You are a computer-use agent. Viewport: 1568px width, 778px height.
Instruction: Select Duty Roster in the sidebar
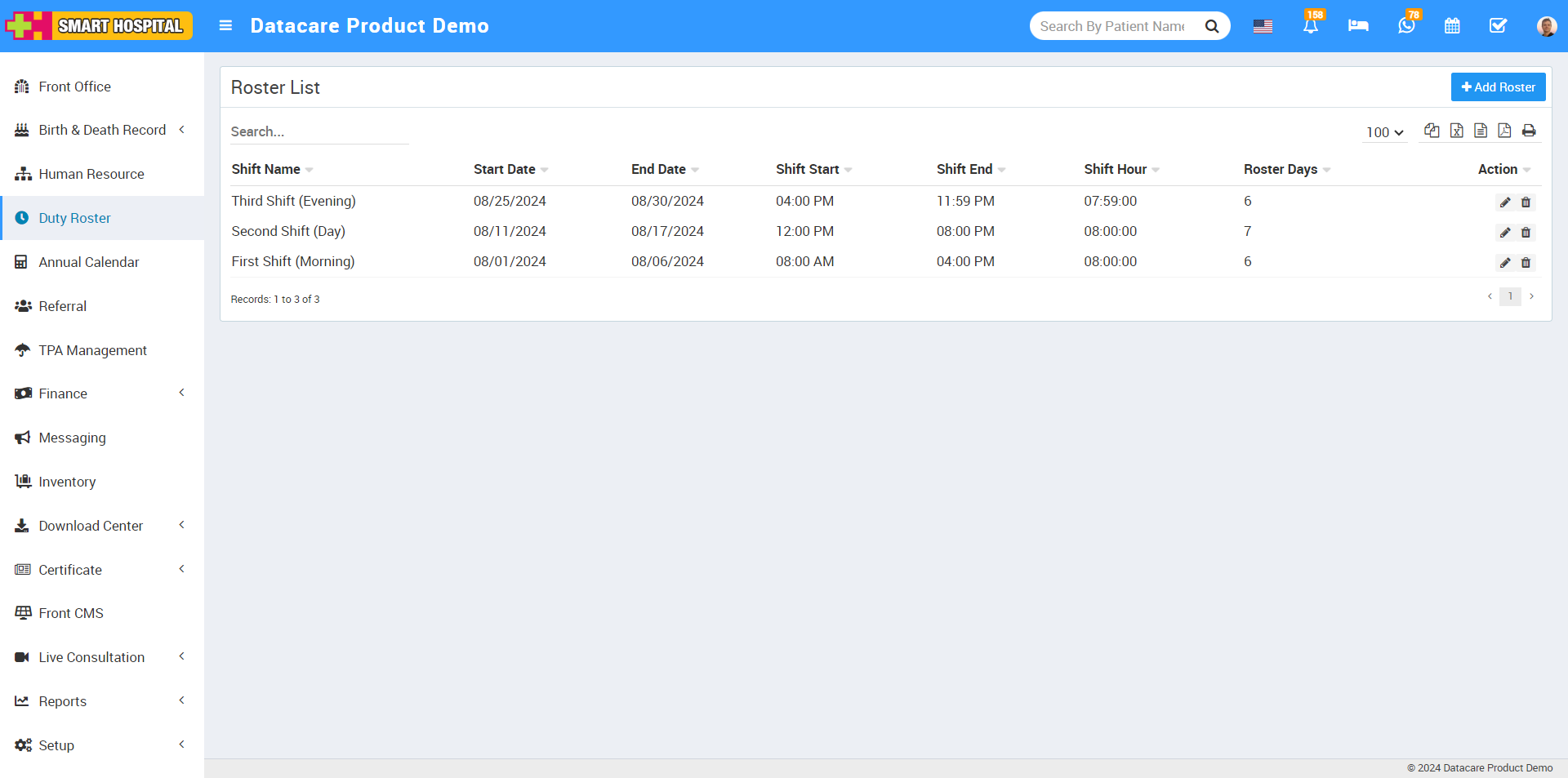74,218
